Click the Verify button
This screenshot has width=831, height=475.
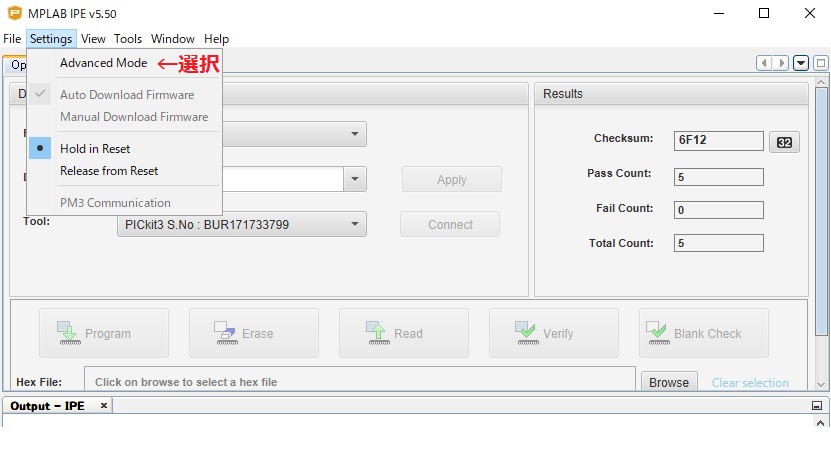554,333
